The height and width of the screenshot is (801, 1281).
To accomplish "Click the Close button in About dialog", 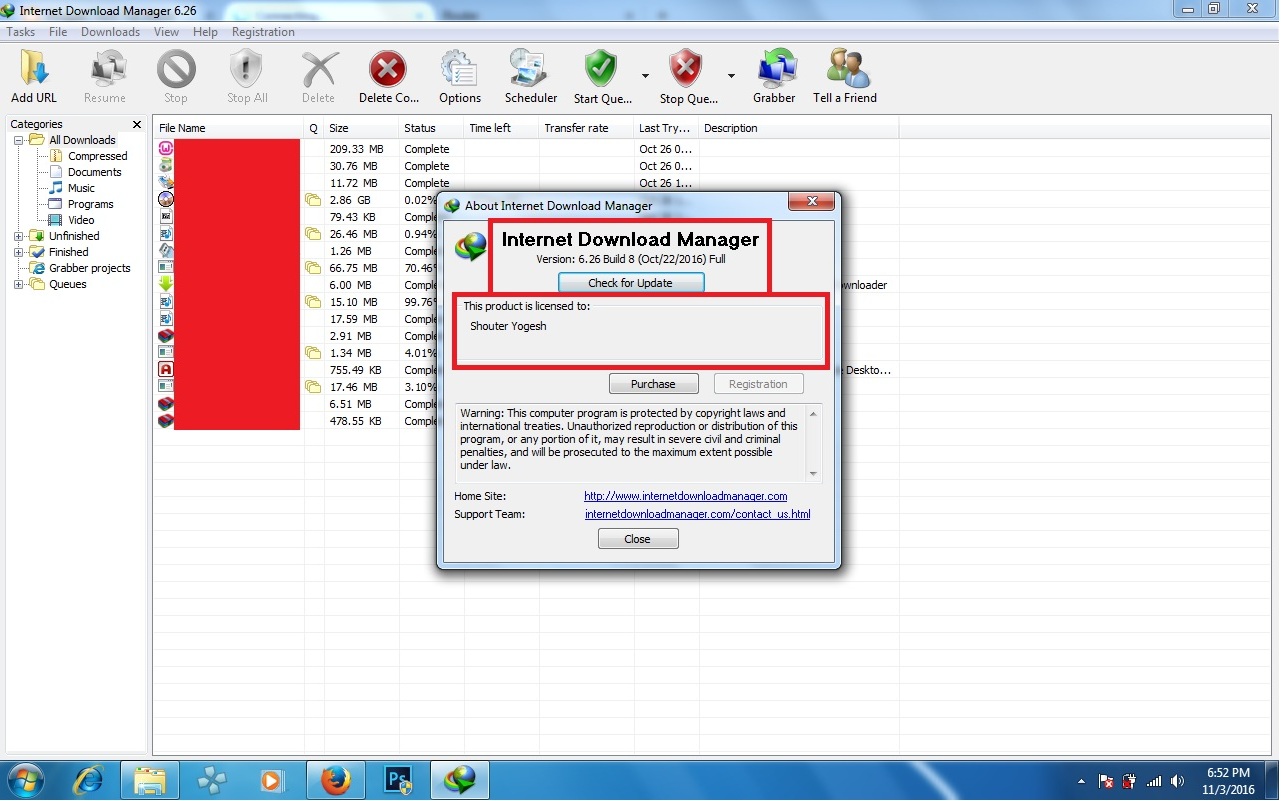I will click(x=638, y=539).
